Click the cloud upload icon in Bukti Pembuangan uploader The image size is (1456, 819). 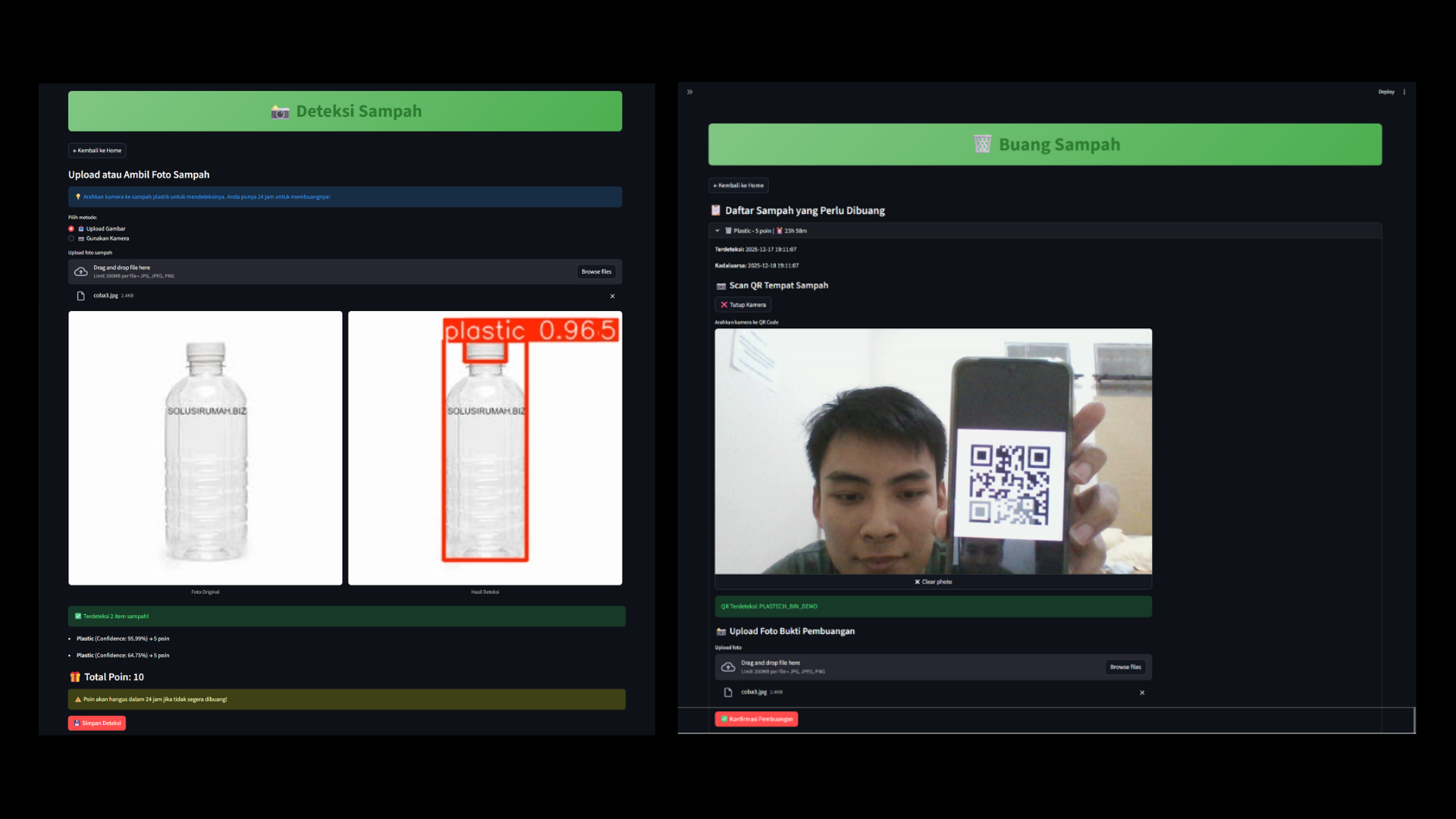pyautogui.click(x=728, y=667)
